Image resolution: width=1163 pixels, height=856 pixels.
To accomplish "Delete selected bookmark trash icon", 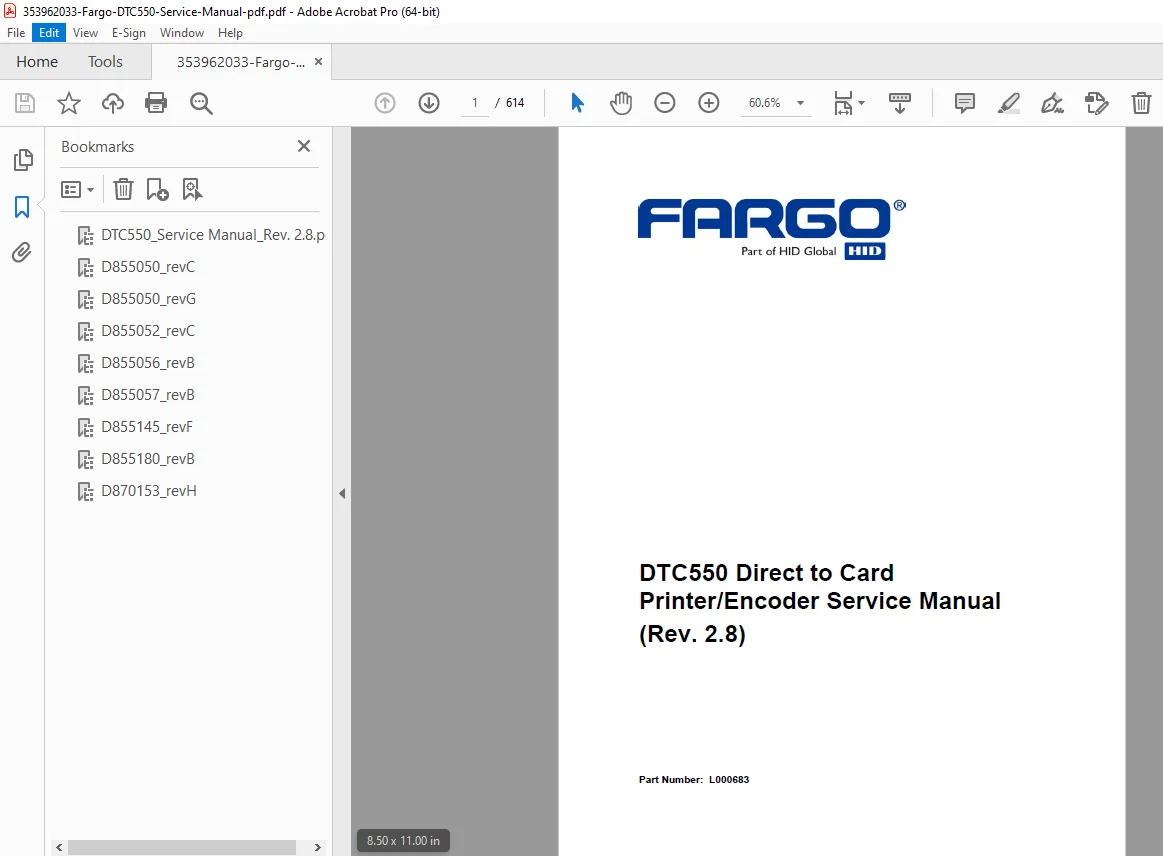I will [x=123, y=190].
